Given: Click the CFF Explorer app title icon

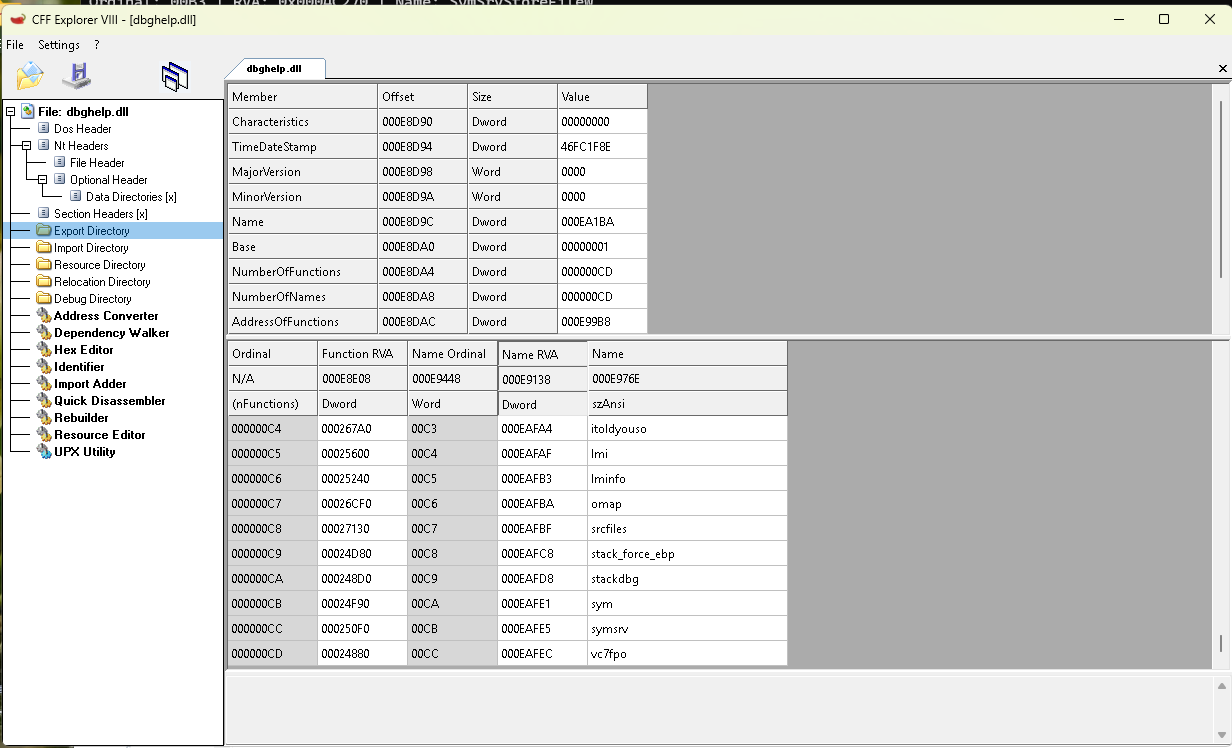Looking at the screenshot, I should pyautogui.click(x=16, y=19).
